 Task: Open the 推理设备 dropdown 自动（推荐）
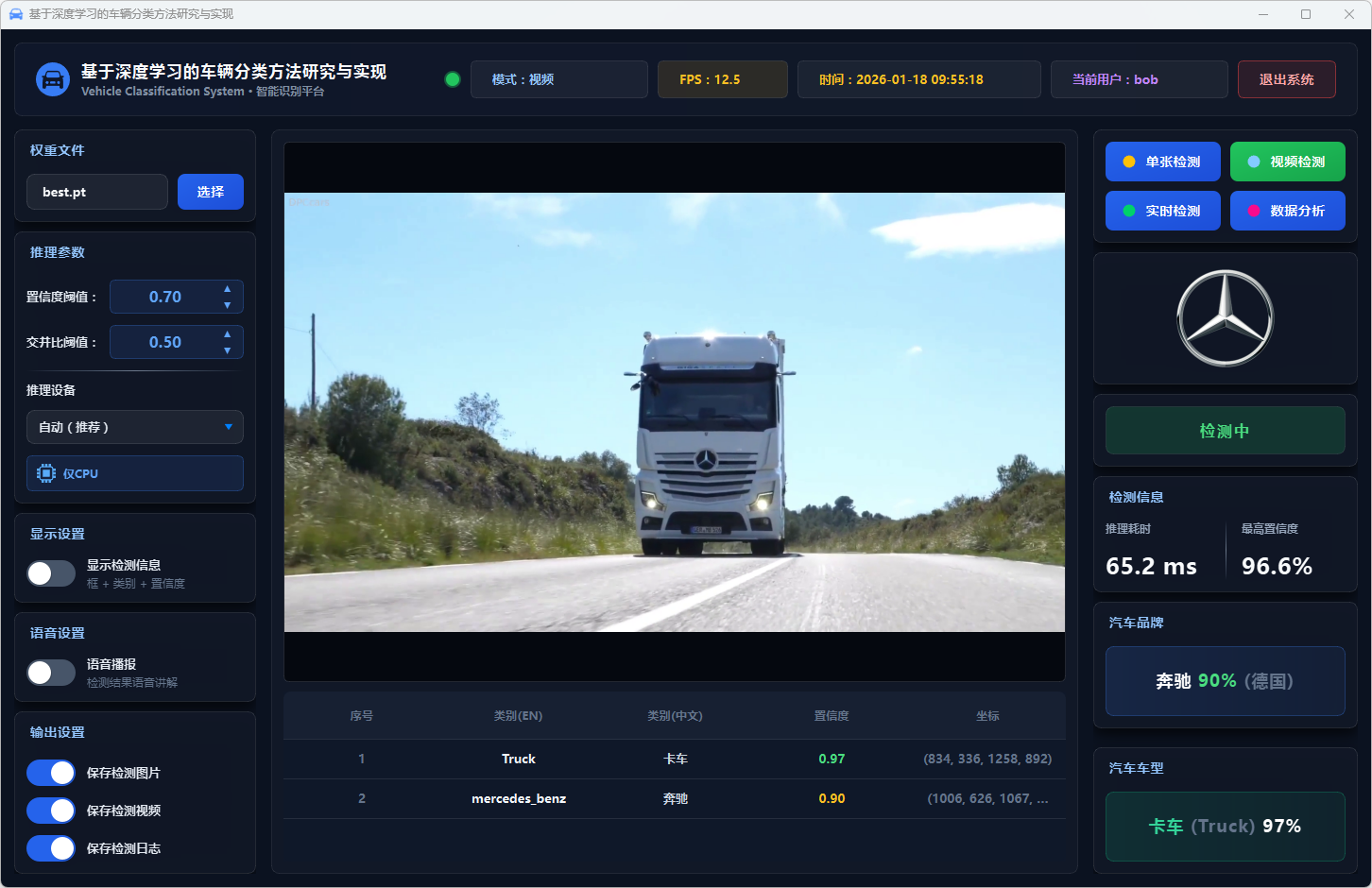135,427
